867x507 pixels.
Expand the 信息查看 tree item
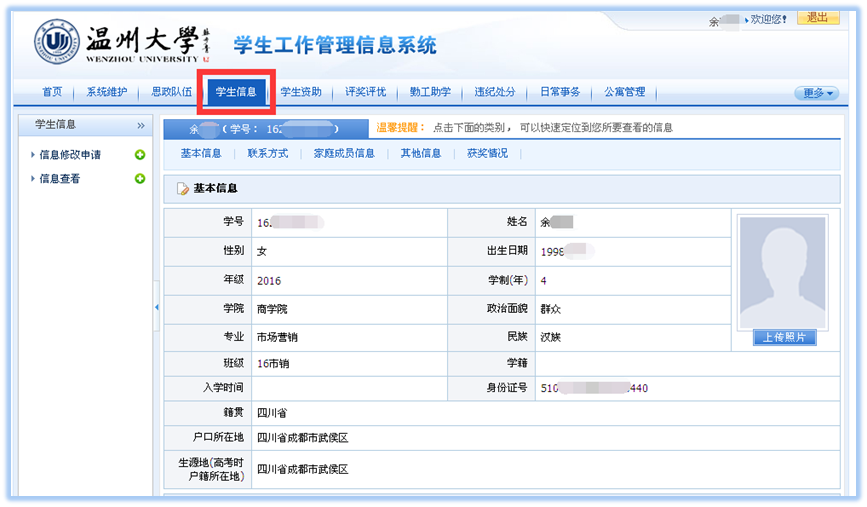33,179
